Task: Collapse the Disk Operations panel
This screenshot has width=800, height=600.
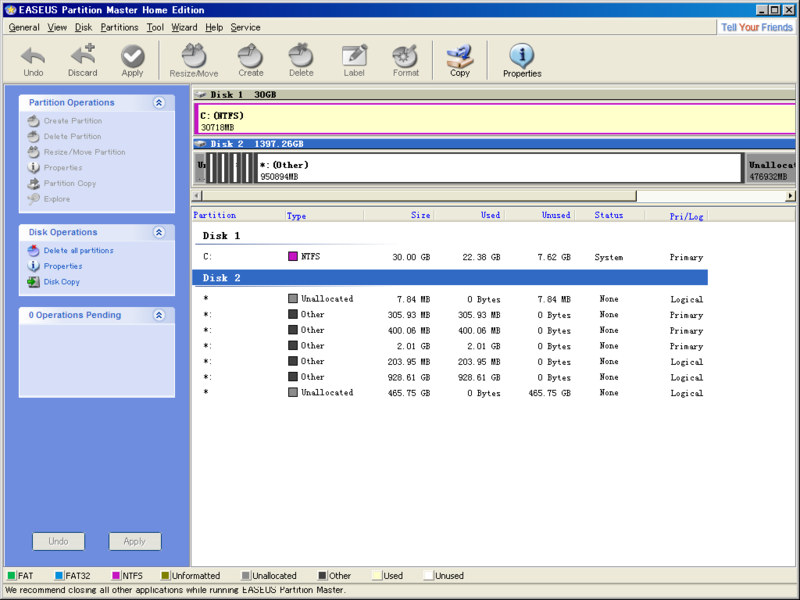Action: pyautogui.click(x=159, y=232)
